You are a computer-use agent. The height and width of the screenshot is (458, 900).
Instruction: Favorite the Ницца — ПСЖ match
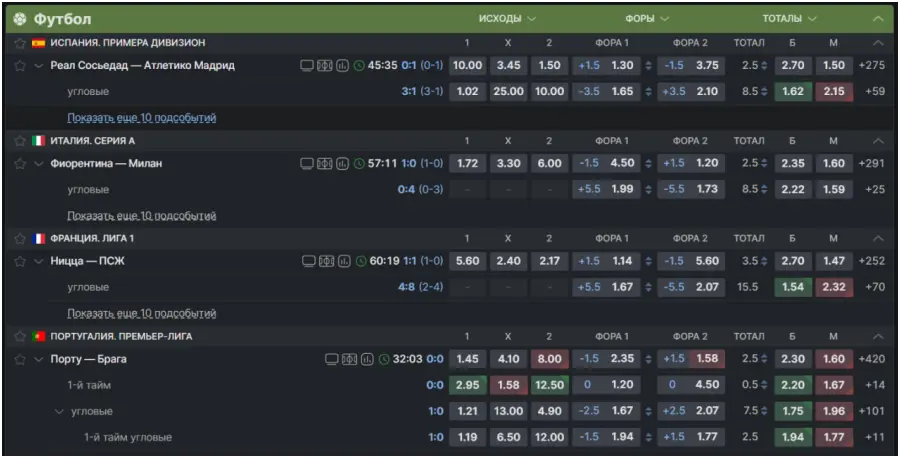[20, 261]
